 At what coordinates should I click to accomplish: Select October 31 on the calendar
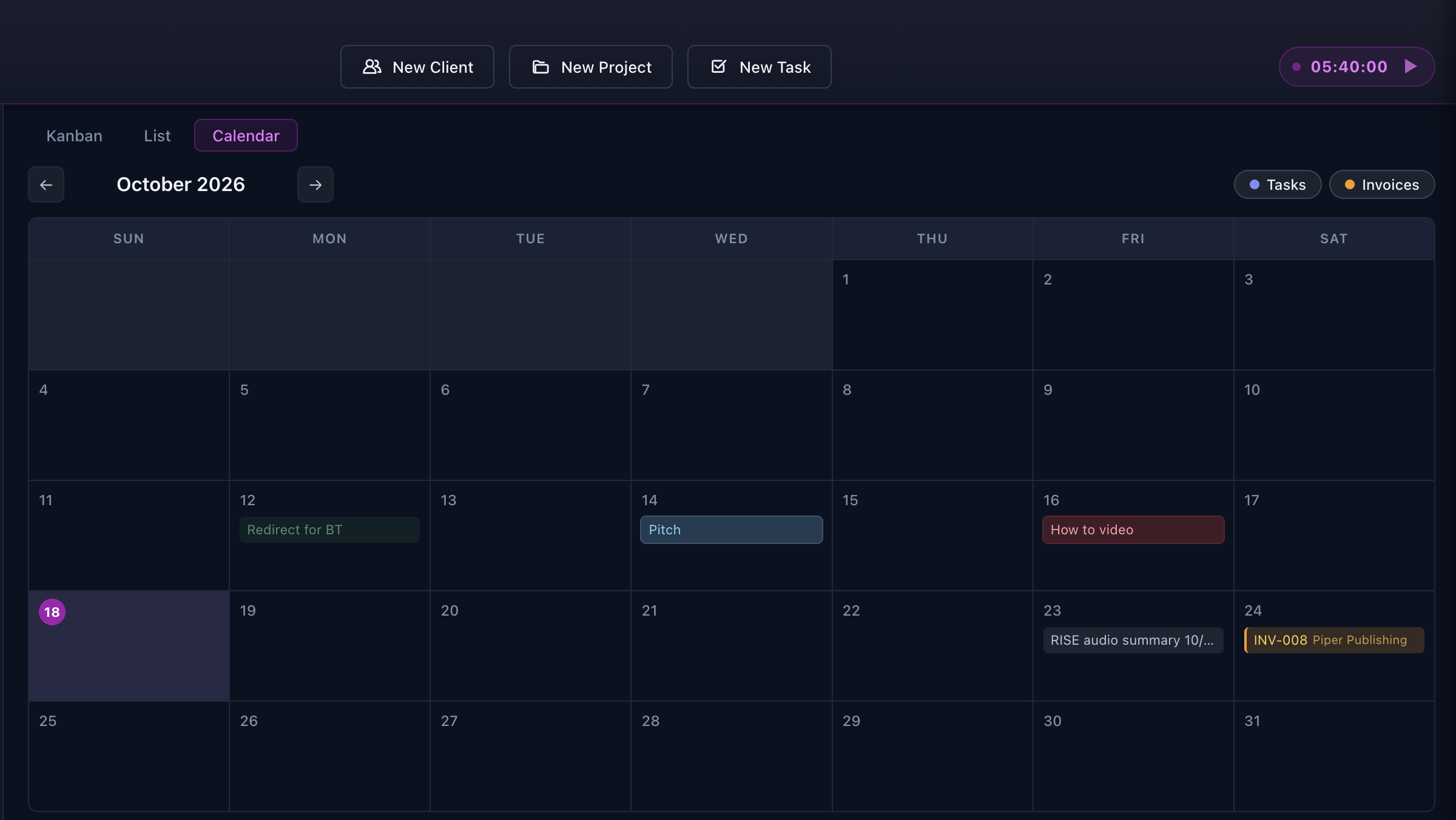pyautogui.click(x=1334, y=756)
